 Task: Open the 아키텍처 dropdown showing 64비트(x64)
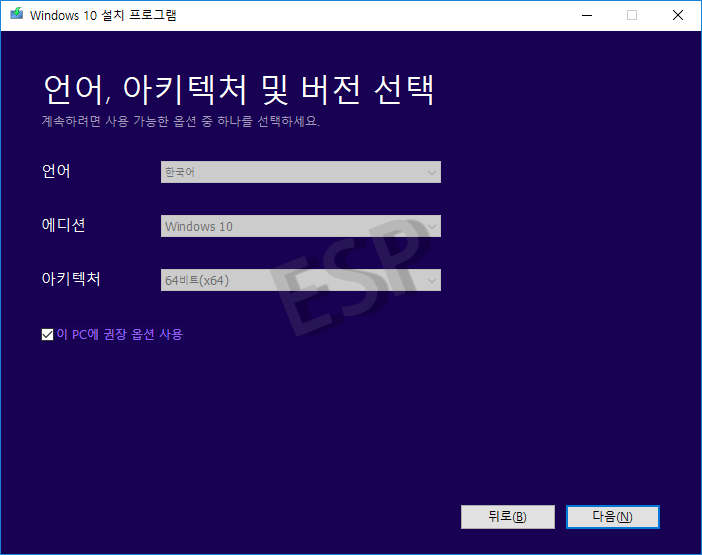click(x=301, y=280)
